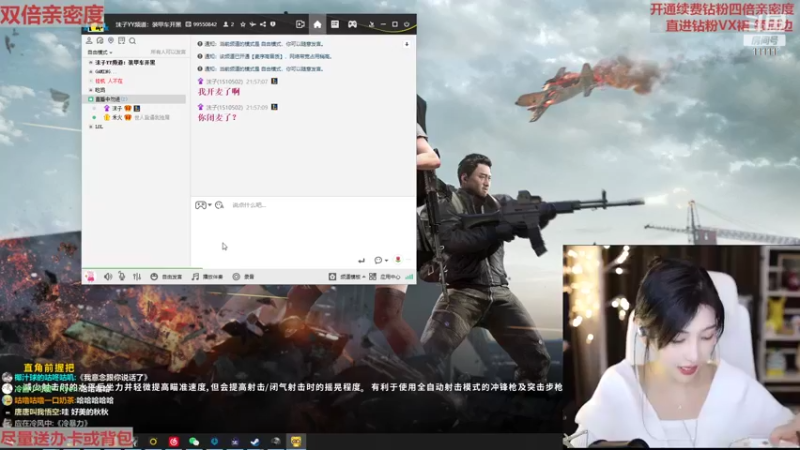Expand the 吃鸡 sub-channel

(x=91, y=90)
